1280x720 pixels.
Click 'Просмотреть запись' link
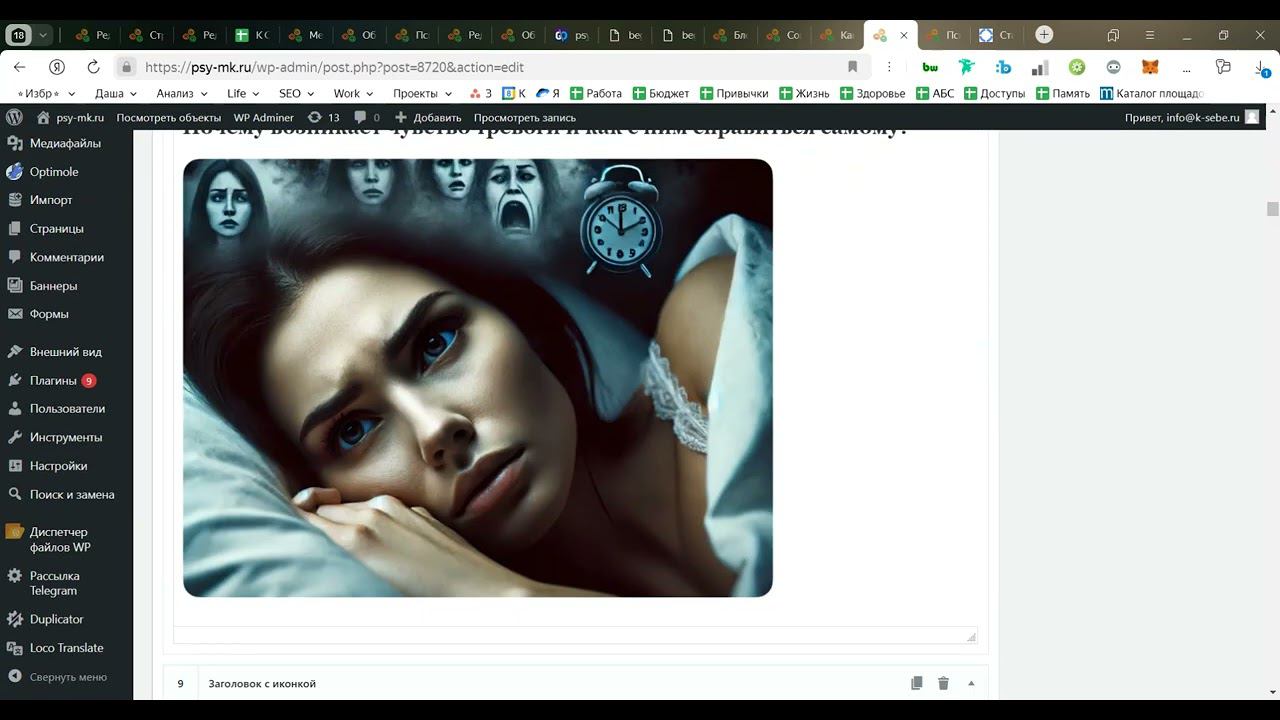point(524,117)
